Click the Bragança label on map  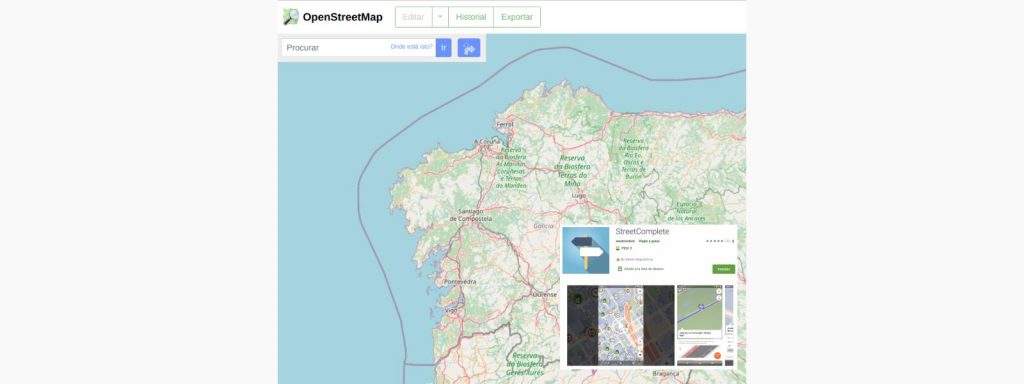(665, 374)
